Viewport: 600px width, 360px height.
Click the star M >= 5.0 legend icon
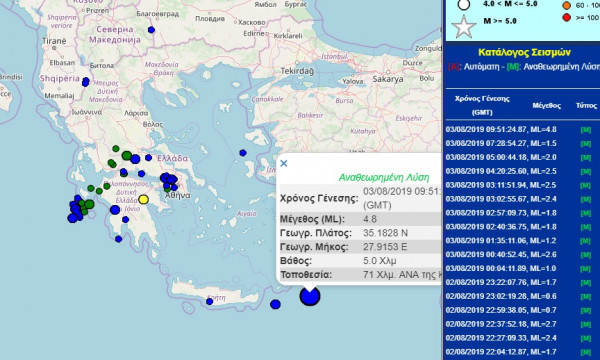click(463, 26)
